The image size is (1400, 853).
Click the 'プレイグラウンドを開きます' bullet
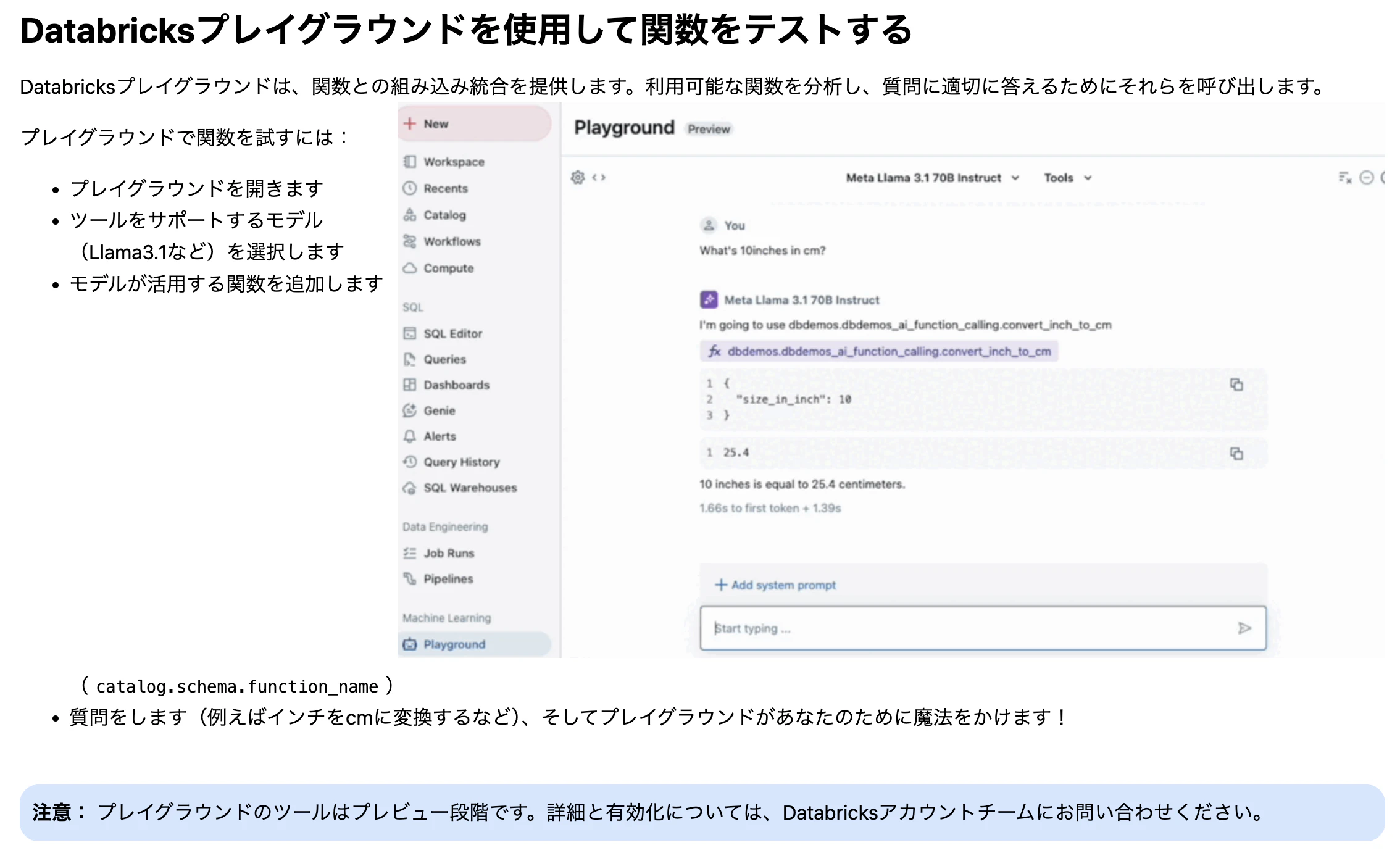[x=196, y=188]
